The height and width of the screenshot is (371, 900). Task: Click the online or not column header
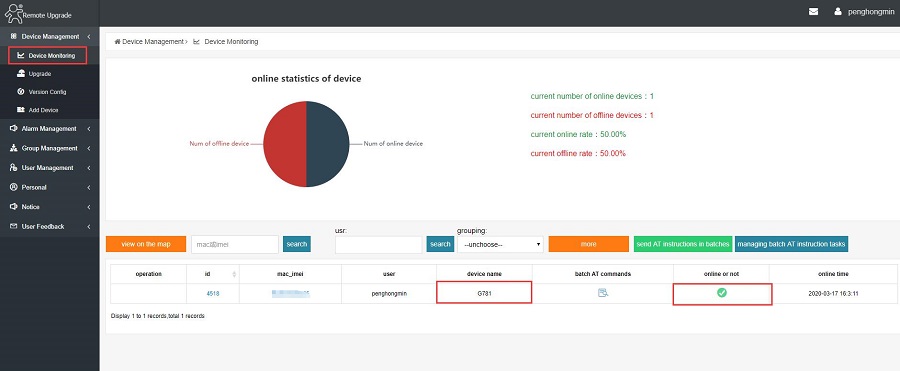pos(721,274)
